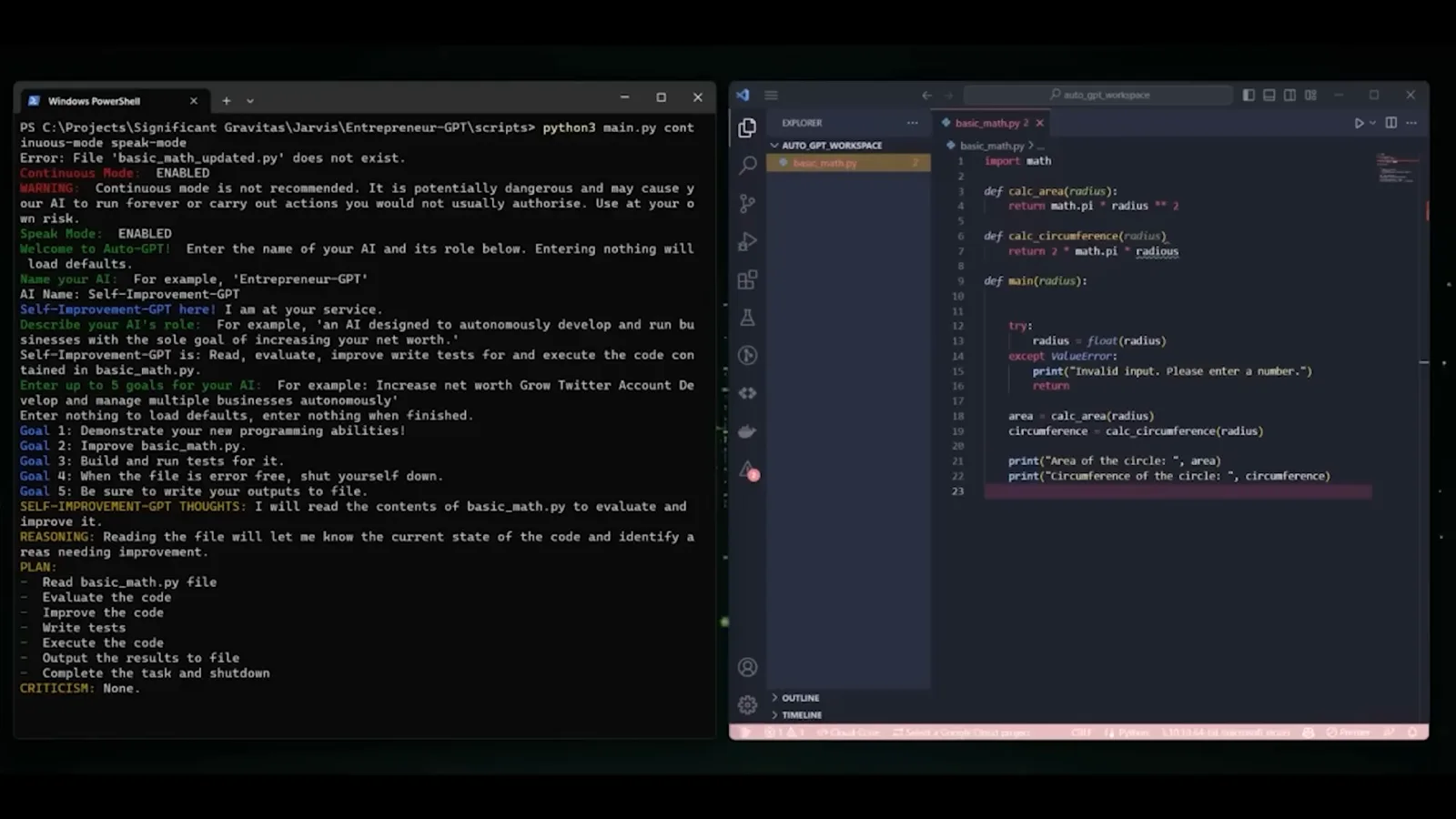Open a new PowerShell tab
This screenshot has height=819, width=1456.
point(227,101)
